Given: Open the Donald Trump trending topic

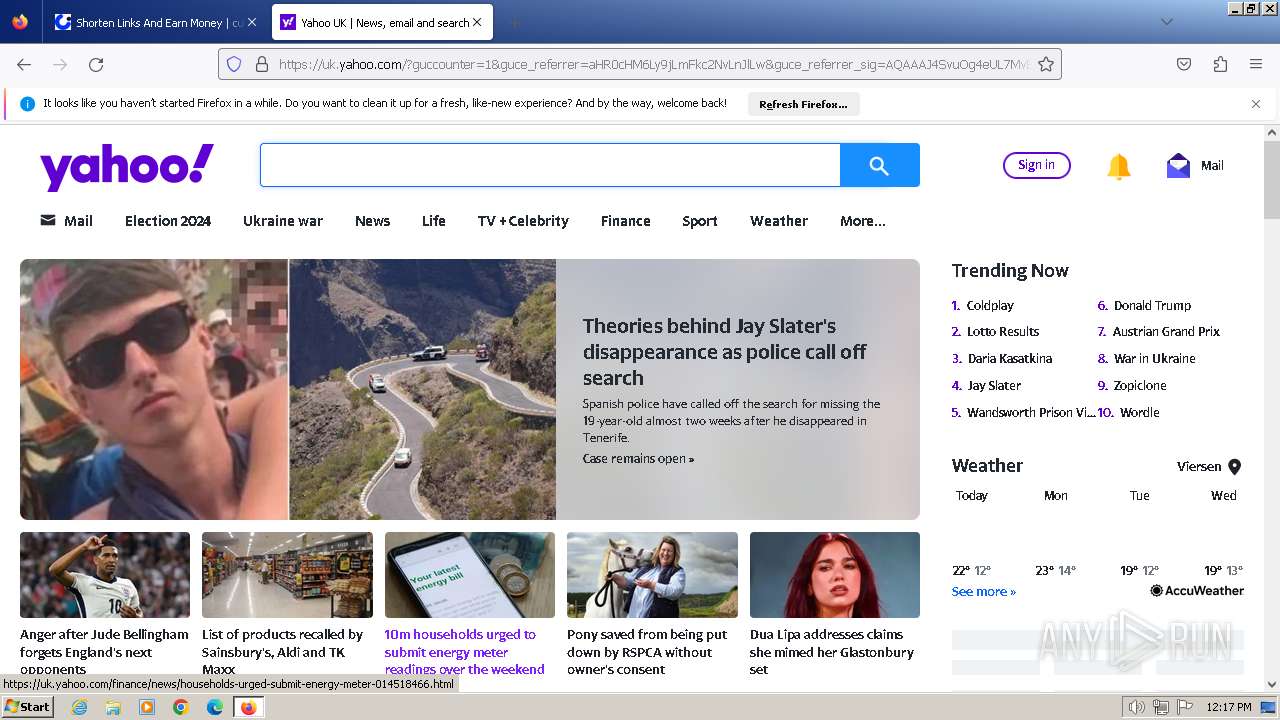Looking at the screenshot, I should (1152, 305).
